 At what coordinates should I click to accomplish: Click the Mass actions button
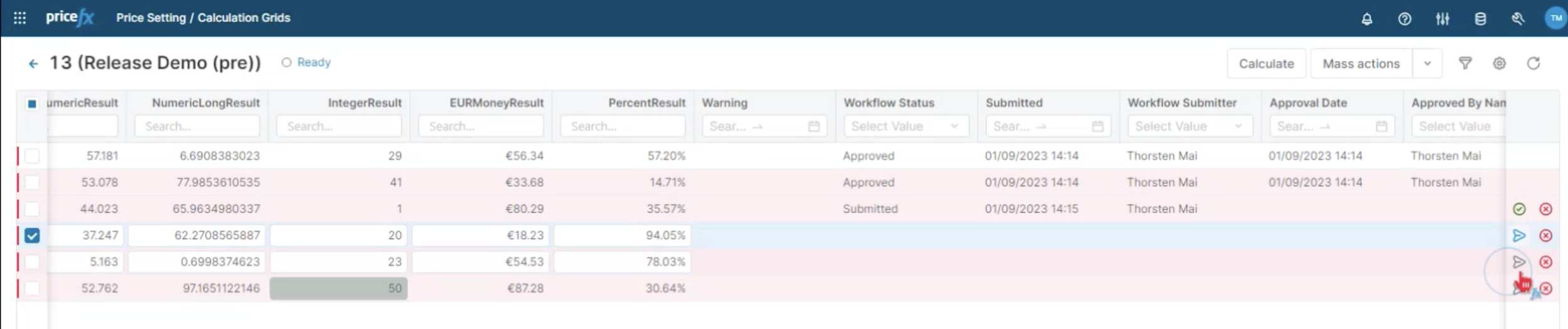[1360, 63]
